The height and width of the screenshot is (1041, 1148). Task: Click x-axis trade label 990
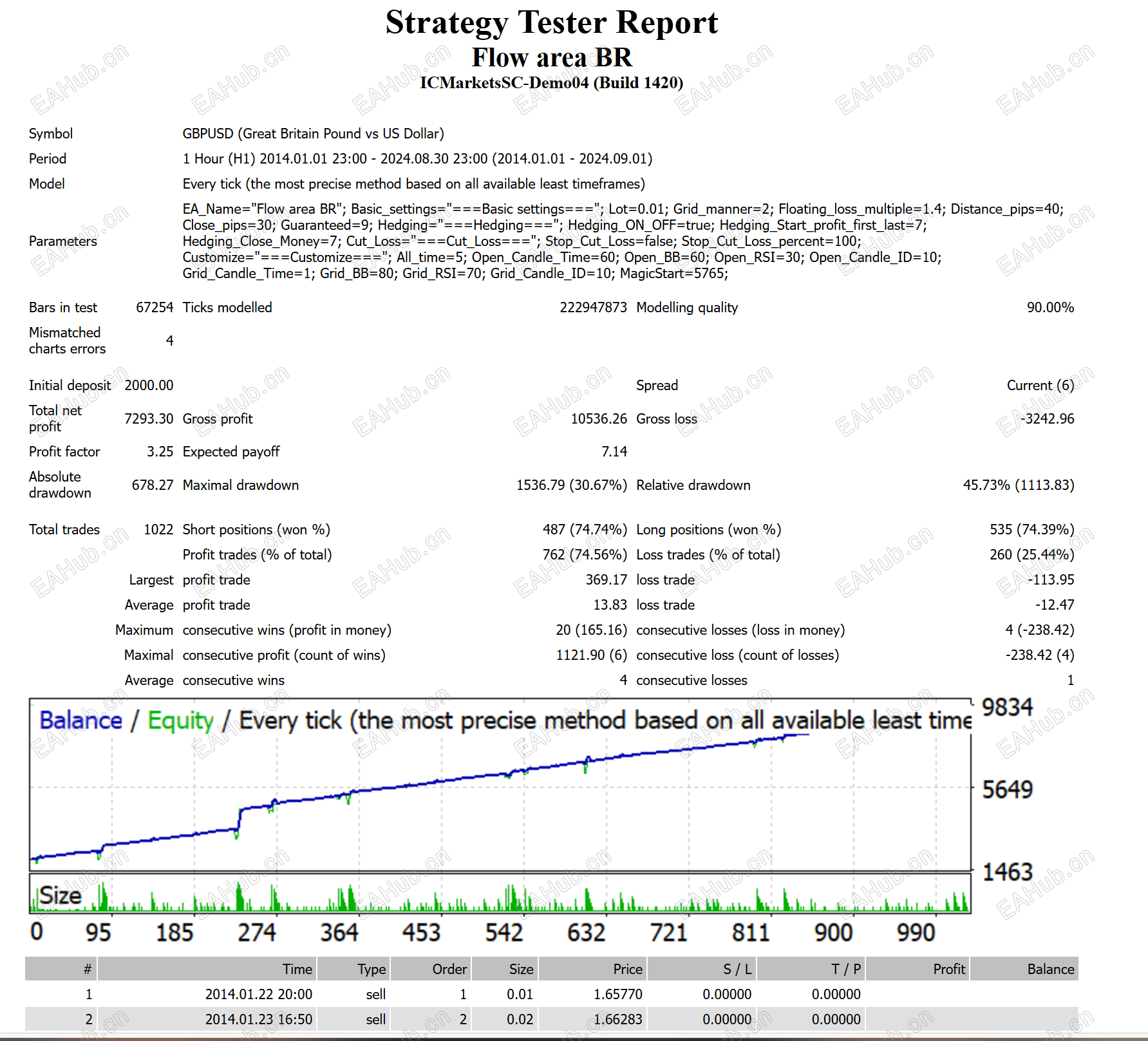916,932
